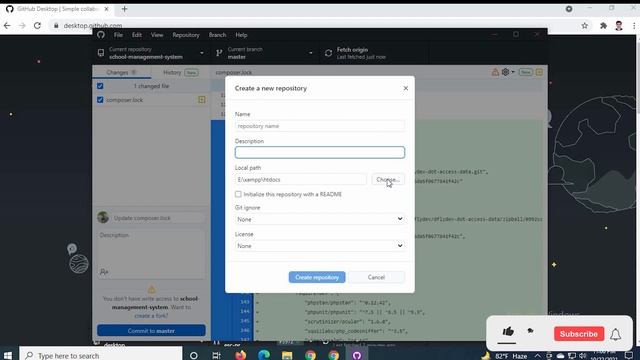Click the red Subscribe button
Viewport: 640px width, 360px height.
pyautogui.click(x=579, y=334)
